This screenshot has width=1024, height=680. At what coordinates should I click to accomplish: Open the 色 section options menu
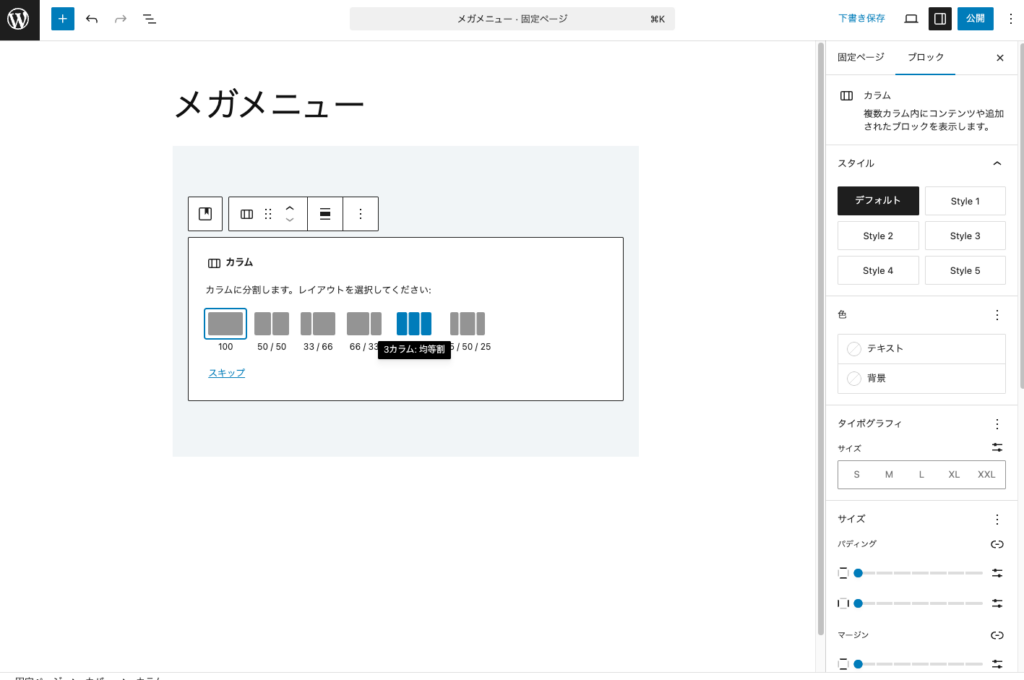point(996,314)
